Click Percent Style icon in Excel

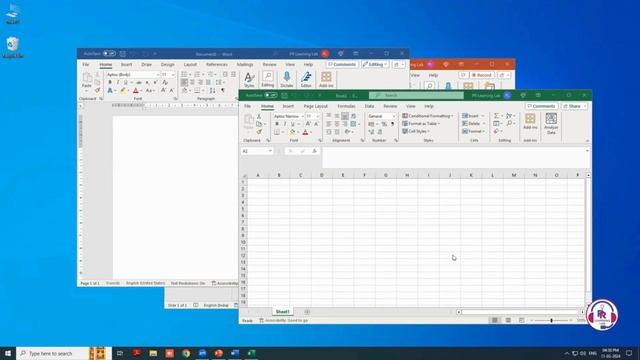click(384, 124)
